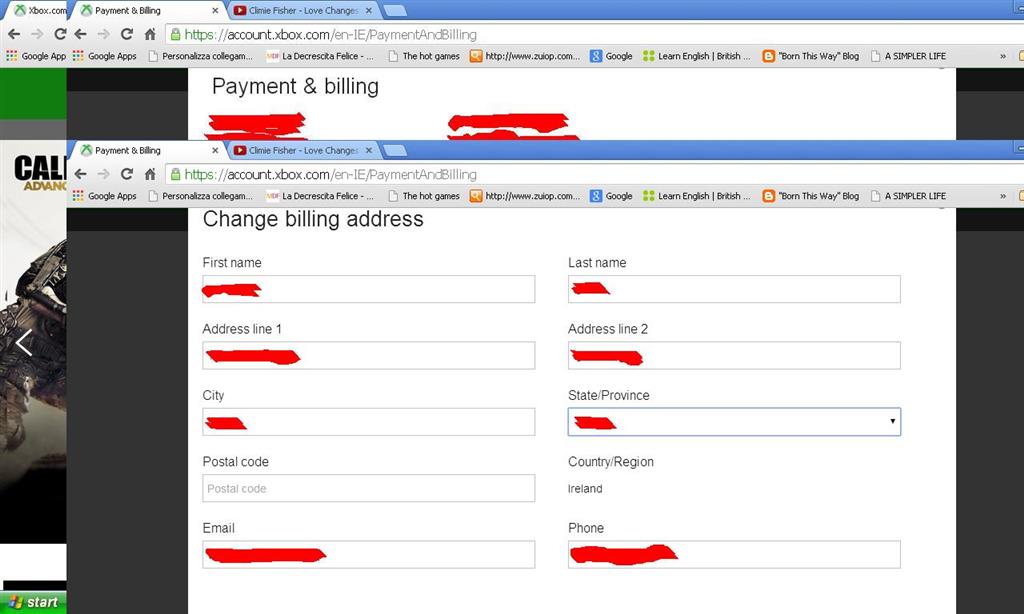The height and width of the screenshot is (614, 1024).
Task: Open zuiop.com bookmark in back window
Action: pyautogui.click(x=525, y=56)
